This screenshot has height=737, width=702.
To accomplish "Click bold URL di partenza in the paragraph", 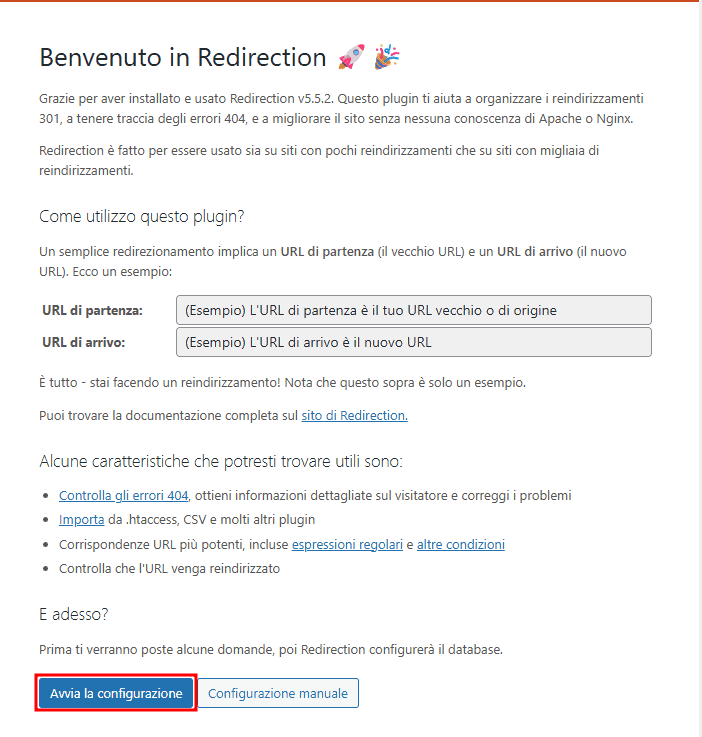I will tap(327, 252).
